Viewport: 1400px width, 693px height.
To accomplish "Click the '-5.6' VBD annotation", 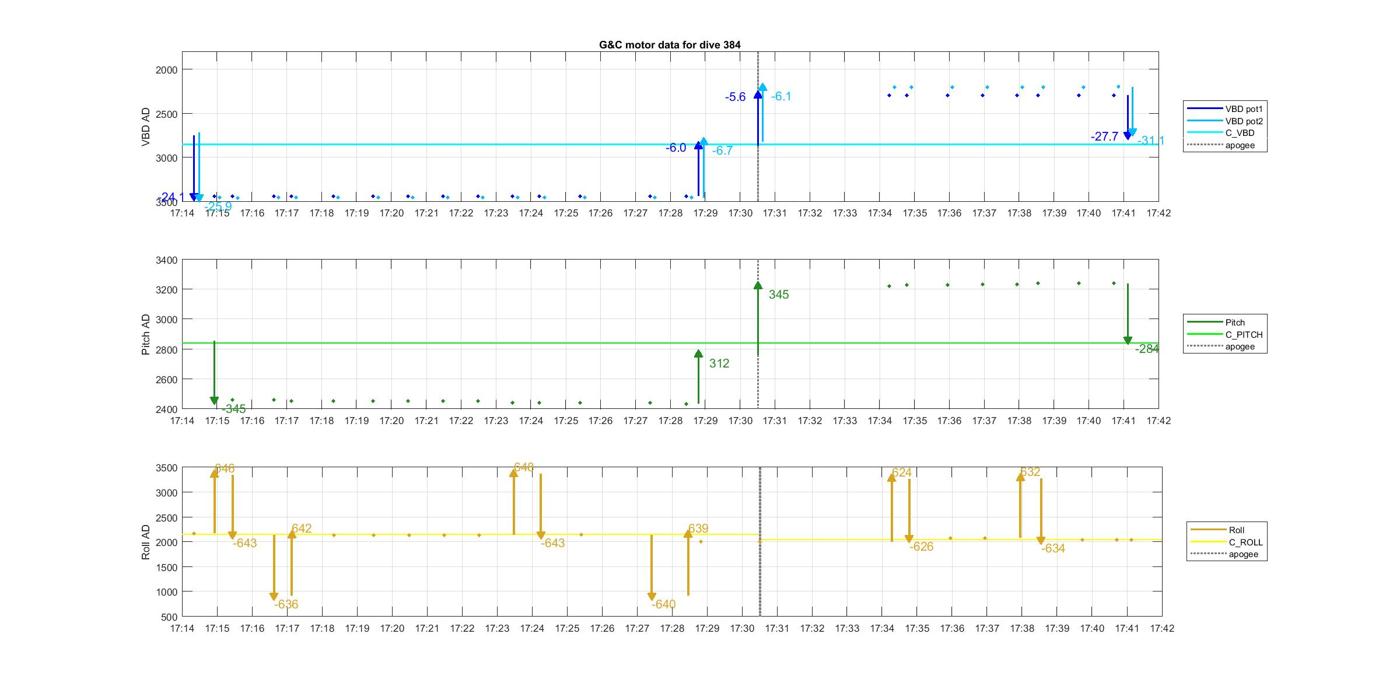I will (x=735, y=97).
